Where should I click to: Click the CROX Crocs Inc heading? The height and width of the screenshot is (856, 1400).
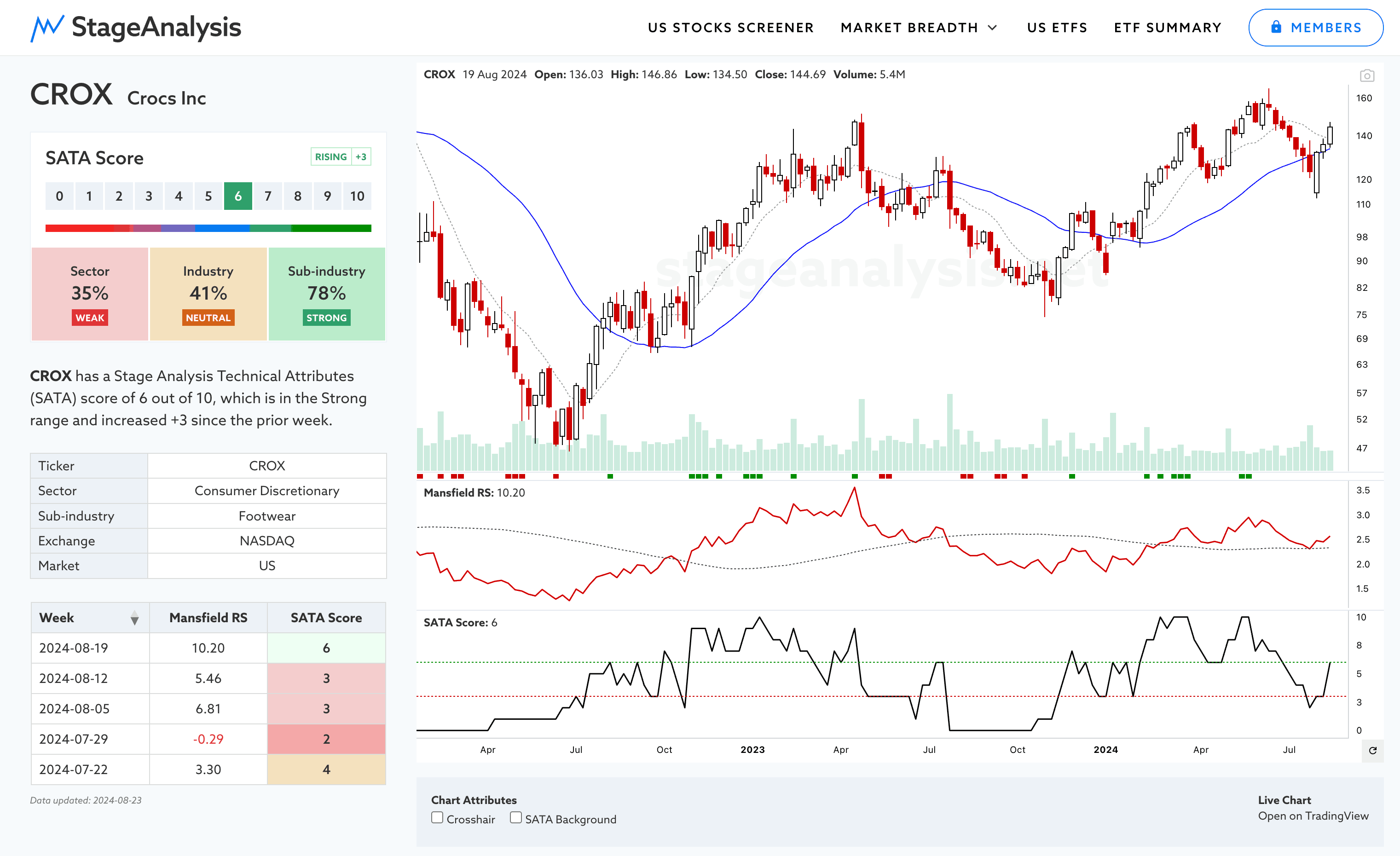[118, 95]
